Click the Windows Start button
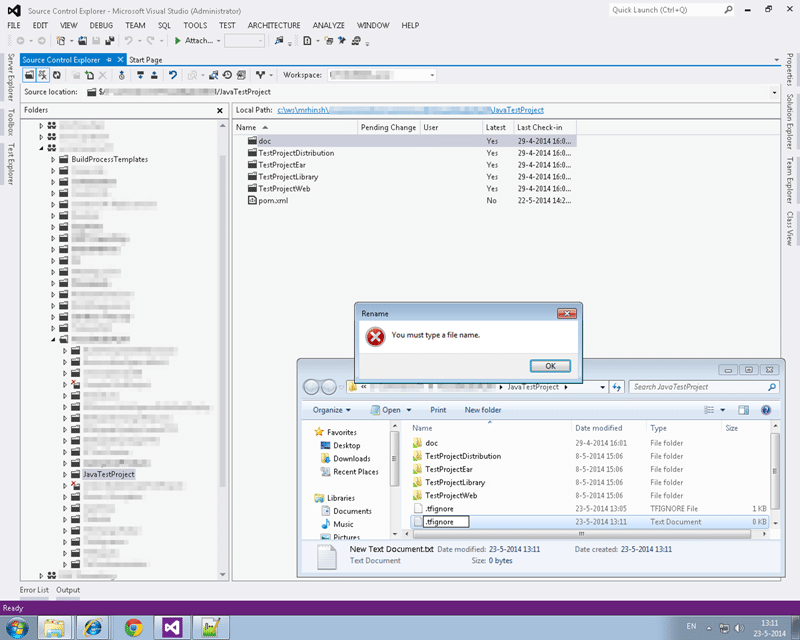This screenshot has width=800, height=640. 16,628
